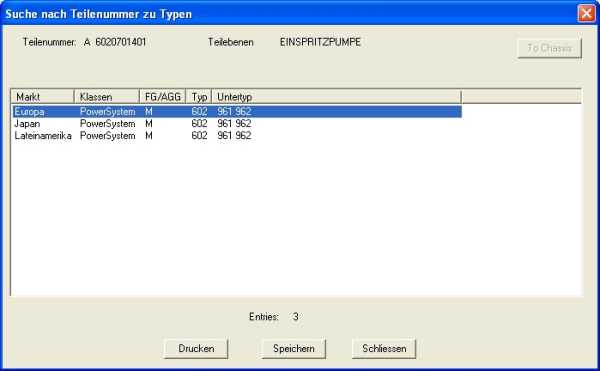
Task: Click the EINSPRITZPUMPE text
Action: [x=320, y=42]
